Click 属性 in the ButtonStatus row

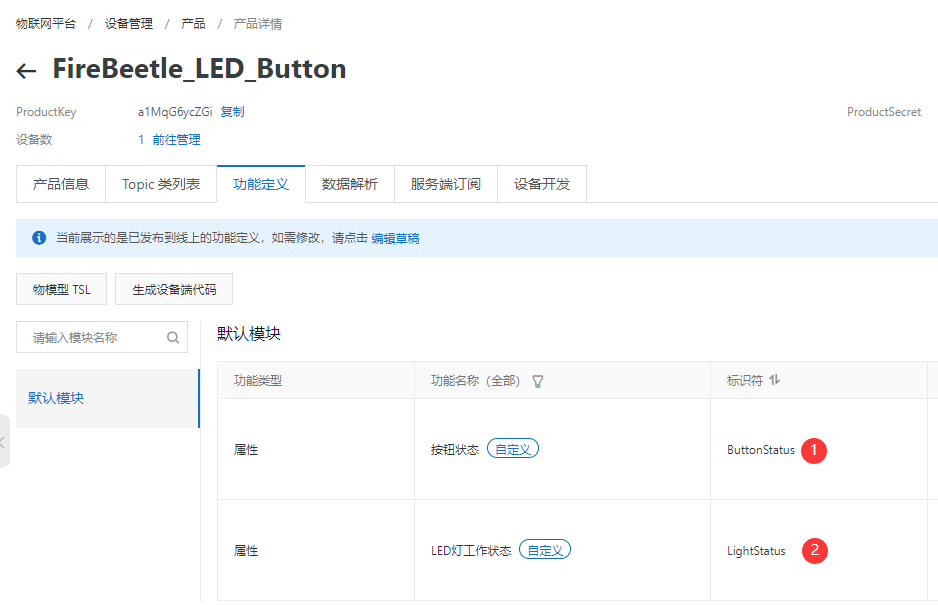(246, 450)
